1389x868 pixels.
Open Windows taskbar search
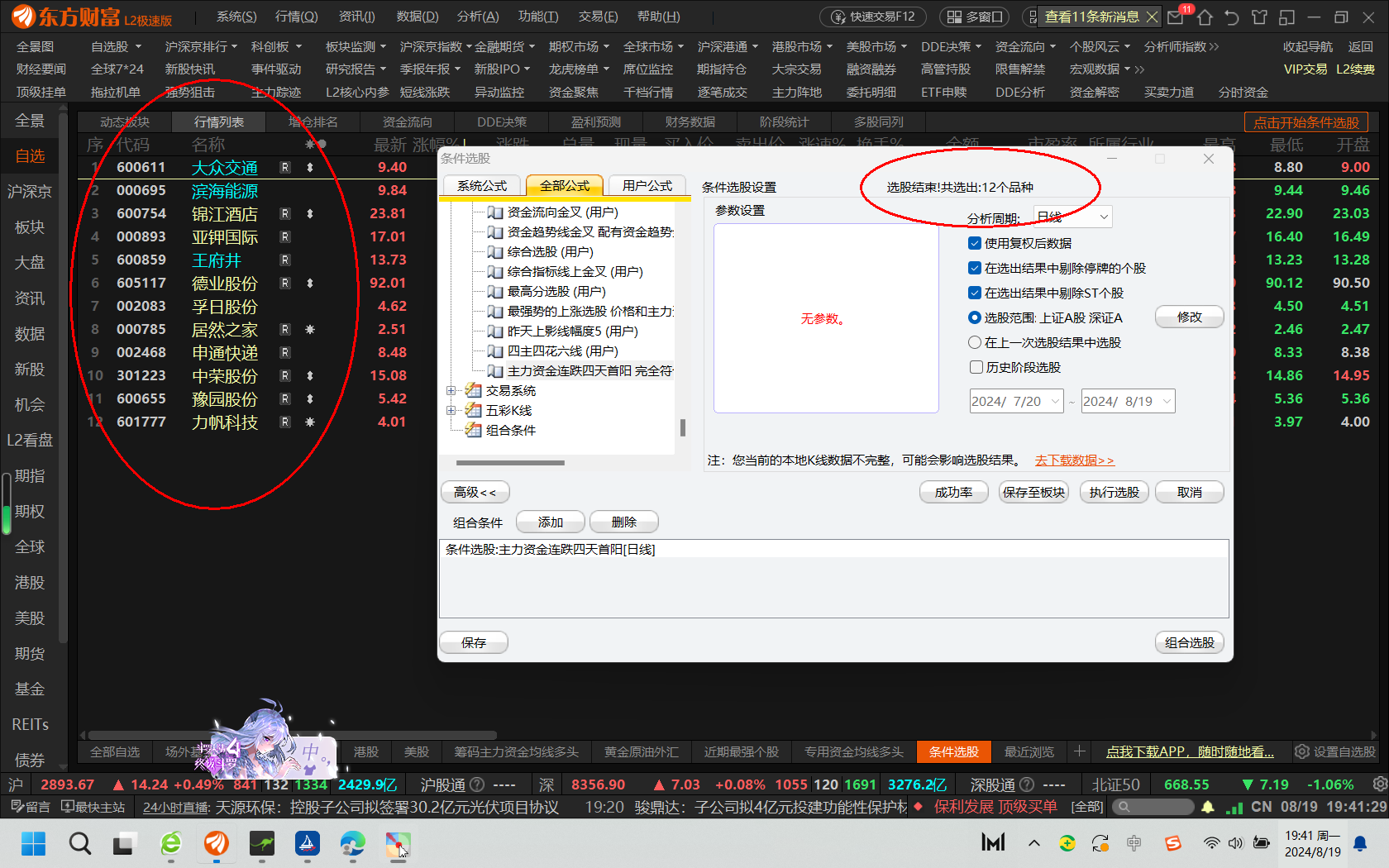80,843
